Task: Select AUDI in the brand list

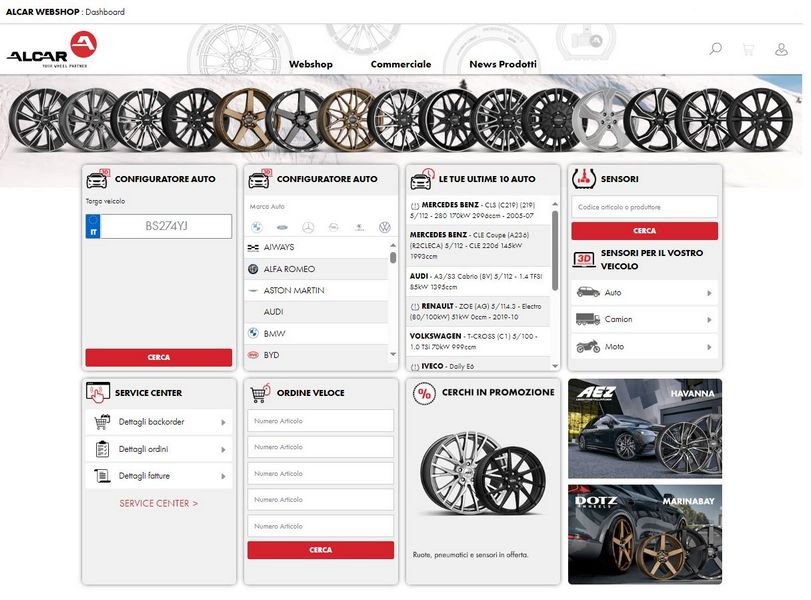Action: pos(317,312)
